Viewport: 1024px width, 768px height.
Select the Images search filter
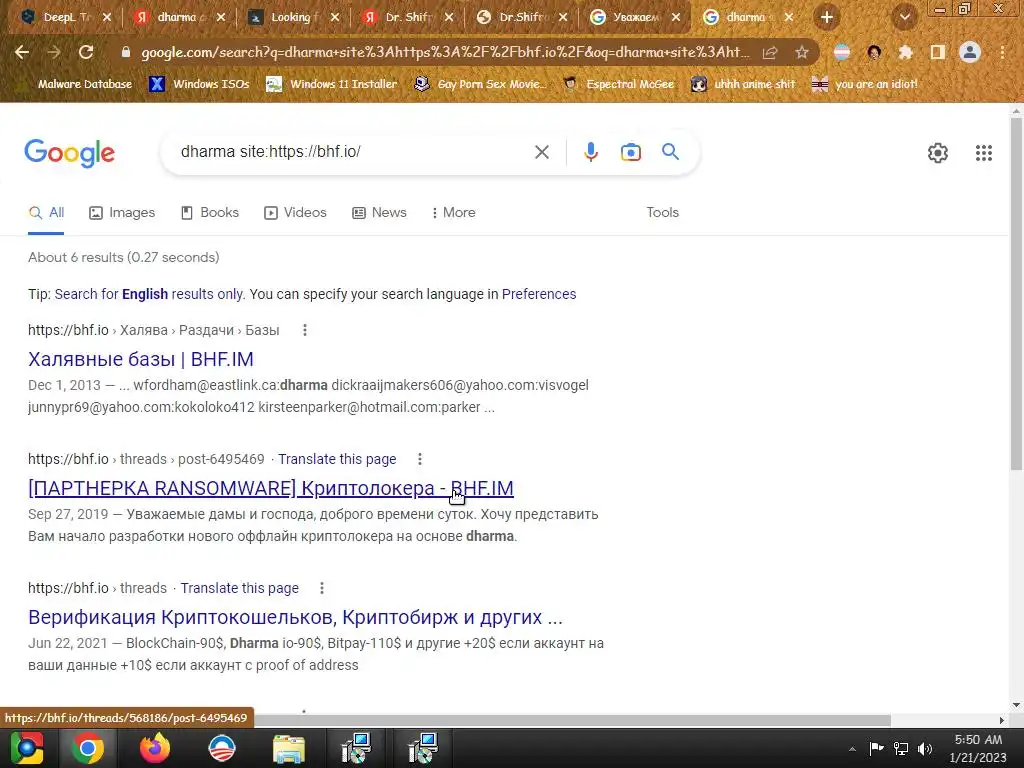pos(122,212)
